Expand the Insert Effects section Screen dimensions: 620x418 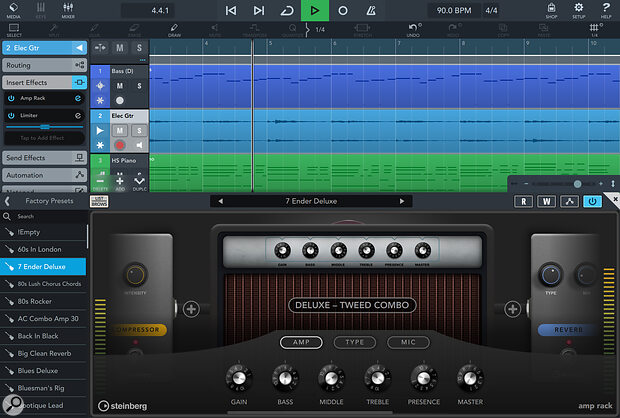click(44, 82)
